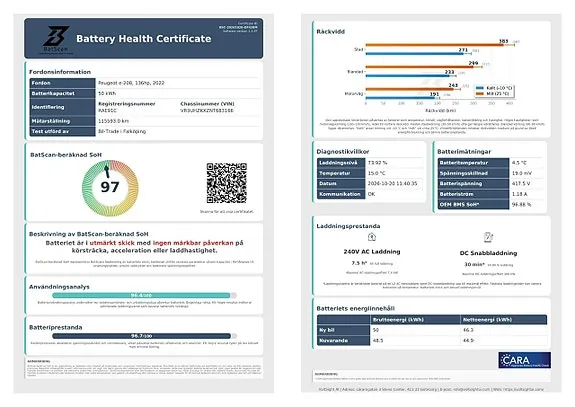This screenshot has height=407, width=575.
Task: Click the DC fast charging station icon
Action: pos(488,237)
